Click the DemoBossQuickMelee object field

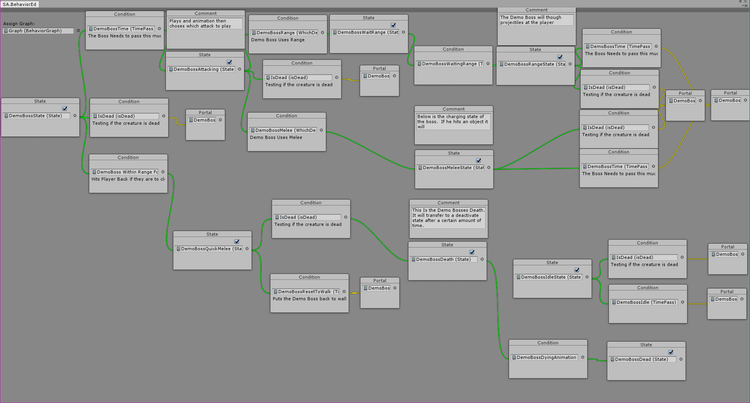click(209, 249)
